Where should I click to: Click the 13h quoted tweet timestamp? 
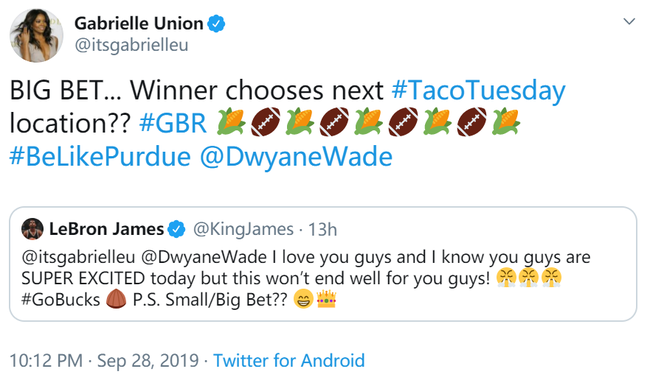point(323,229)
